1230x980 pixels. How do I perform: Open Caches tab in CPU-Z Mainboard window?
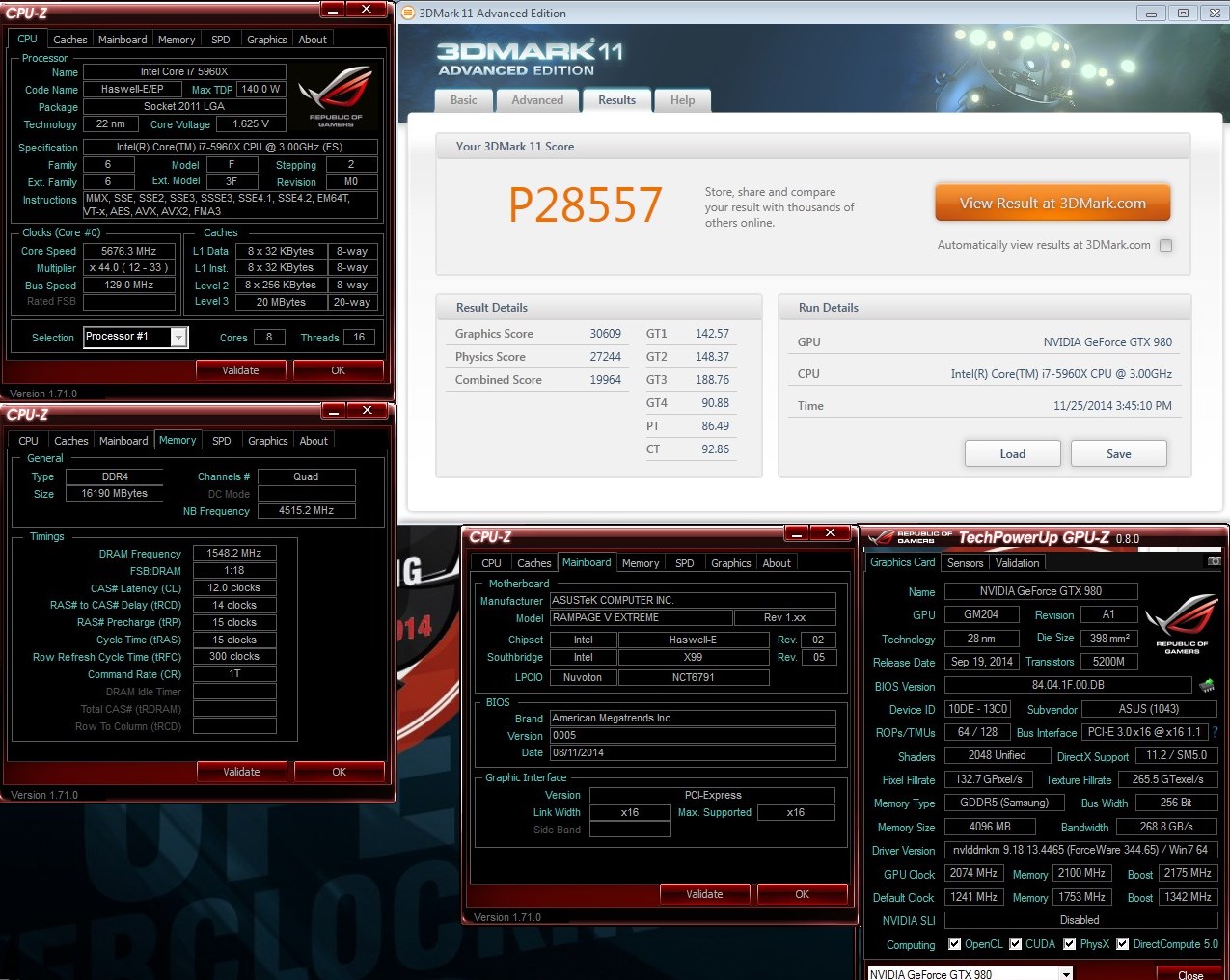pyautogui.click(x=534, y=563)
